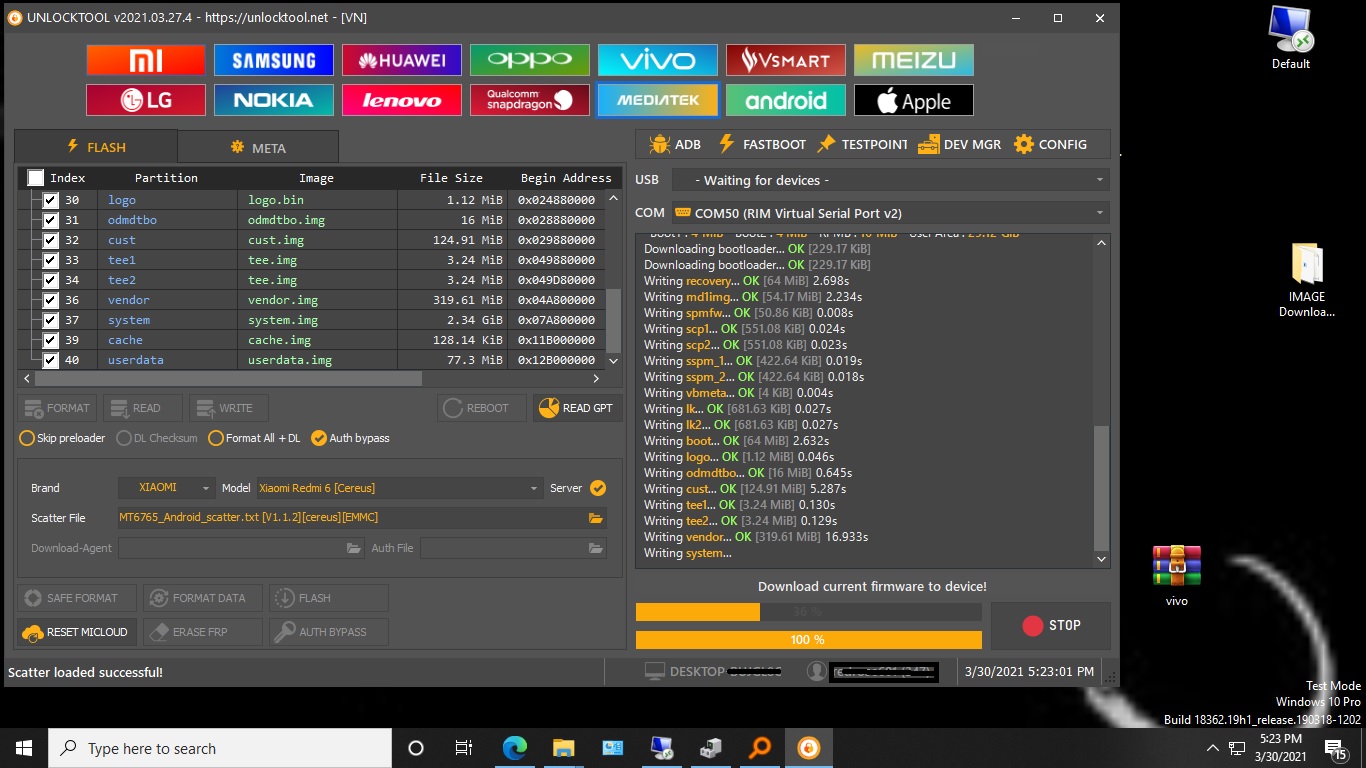
Task: Open the Windows Start menu
Action: [x=24, y=748]
